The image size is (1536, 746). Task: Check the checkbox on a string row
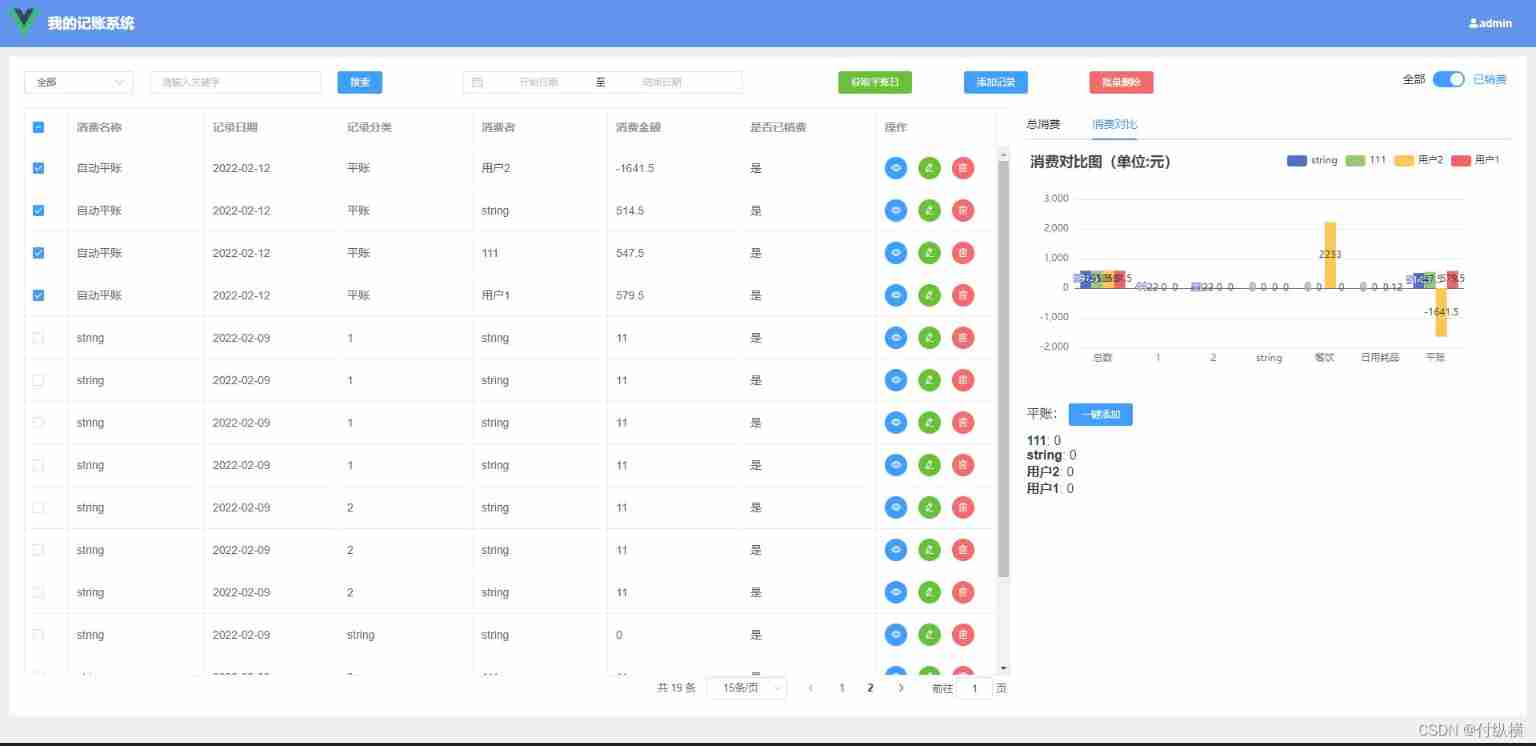coord(38,337)
